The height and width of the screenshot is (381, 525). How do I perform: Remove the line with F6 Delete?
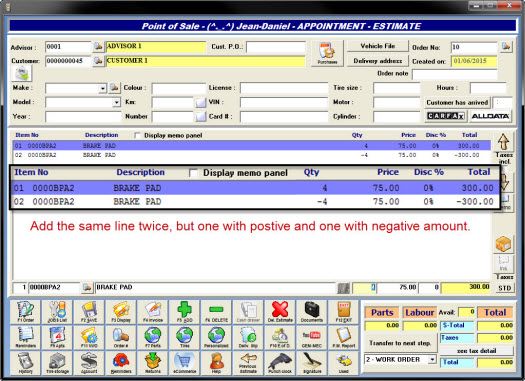[x=216, y=312]
